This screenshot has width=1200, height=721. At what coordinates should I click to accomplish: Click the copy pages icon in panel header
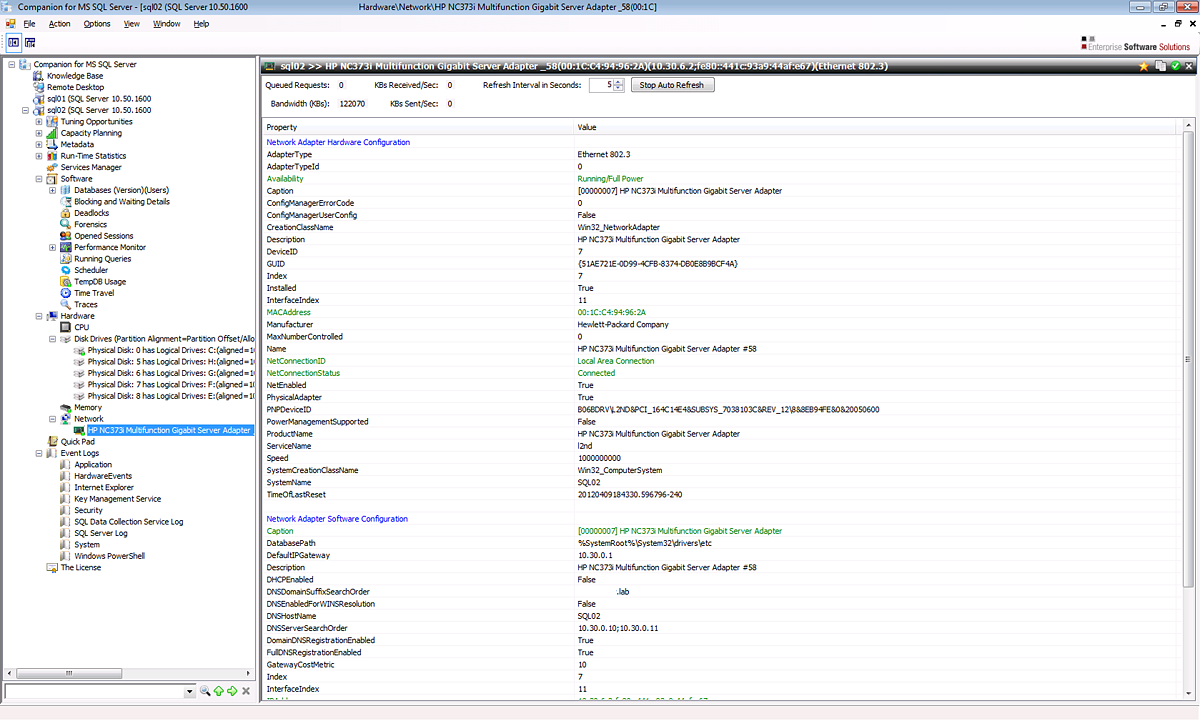point(1161,66)
